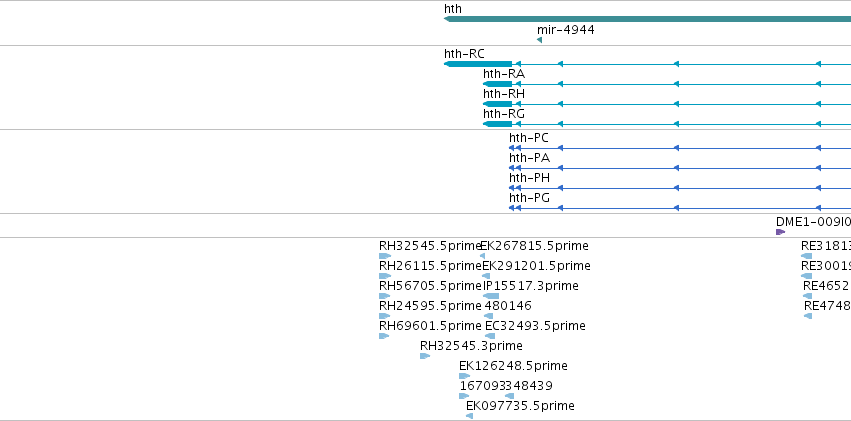
Task: Click the hth-RA transcript exon block
Action: pos(497,84)
